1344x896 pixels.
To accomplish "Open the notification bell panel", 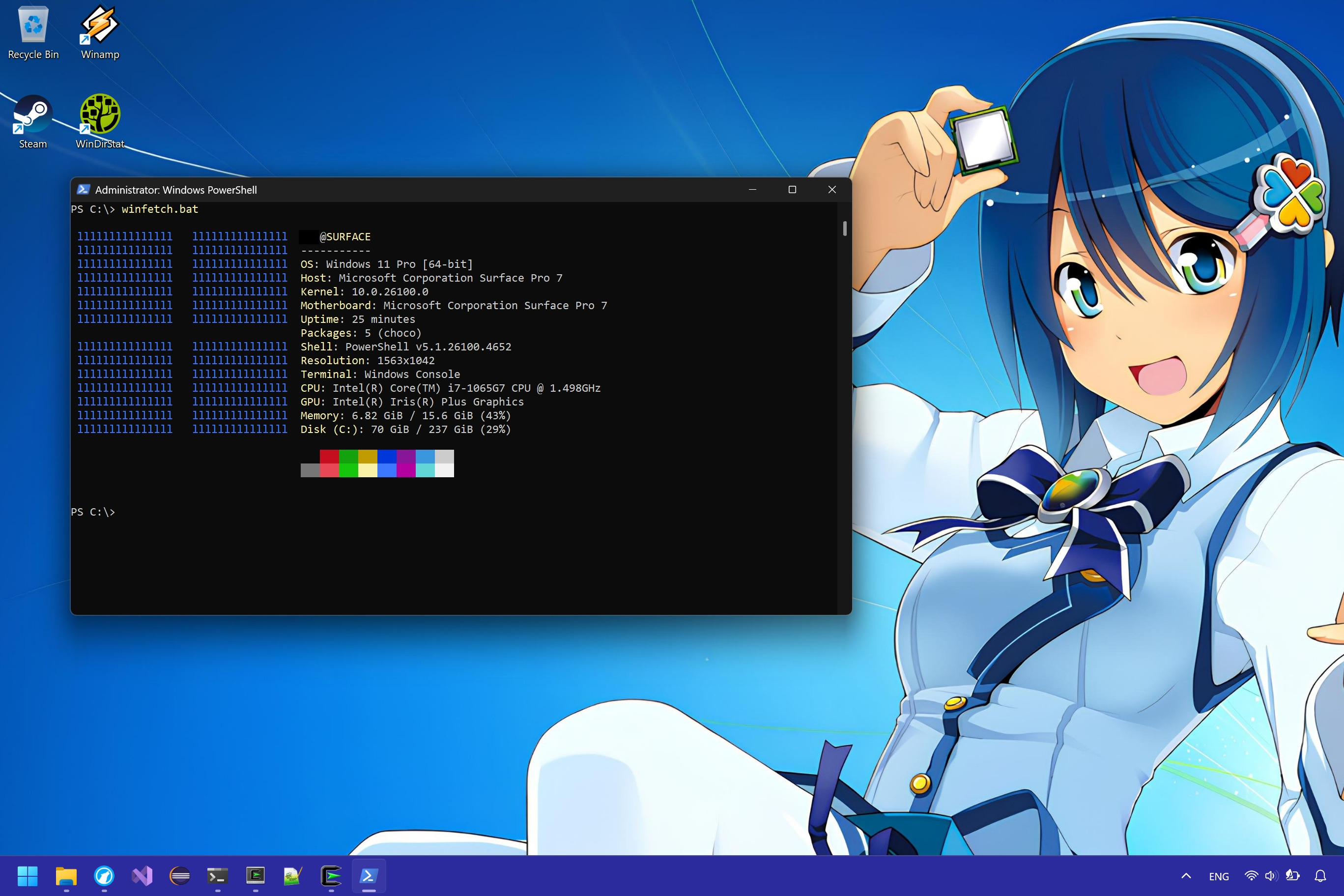I will tap(1320, 876).
